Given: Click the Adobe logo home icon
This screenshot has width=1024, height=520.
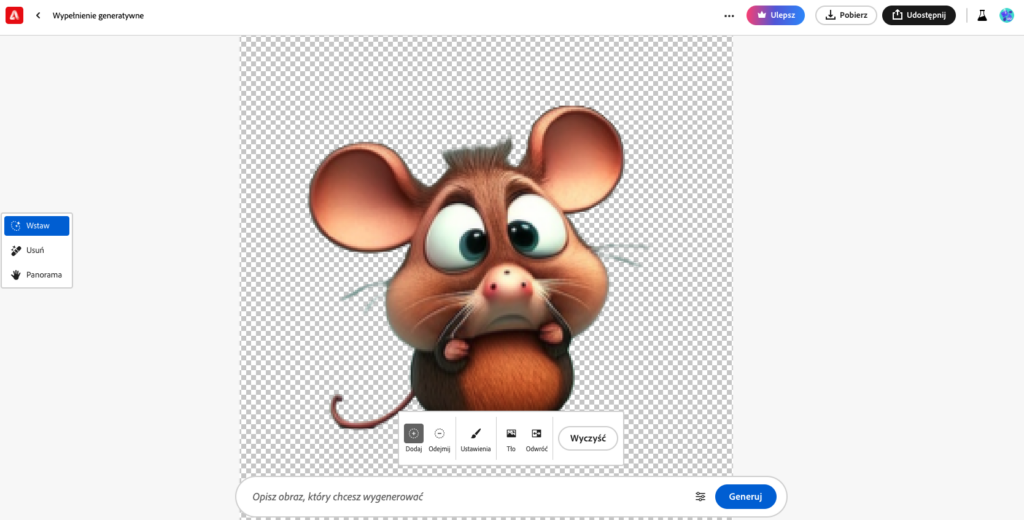Looking at the screenshot, I should (x=14, y=15).
